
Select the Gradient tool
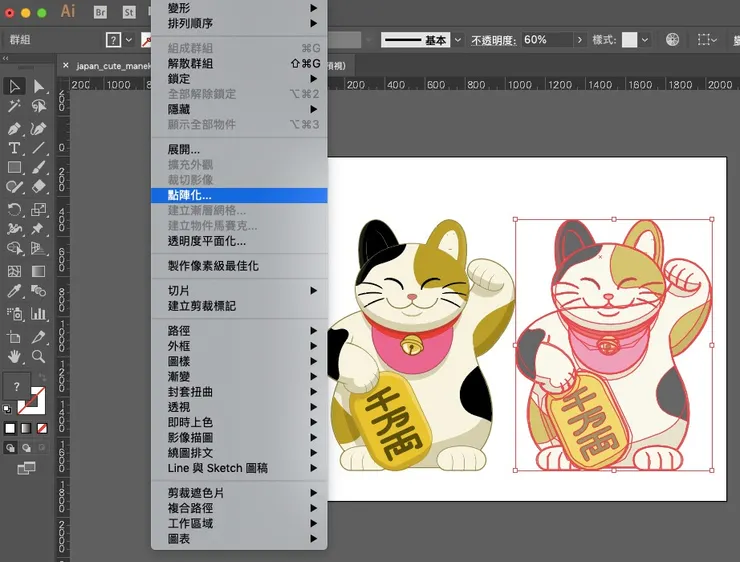(x=38, y=271)
